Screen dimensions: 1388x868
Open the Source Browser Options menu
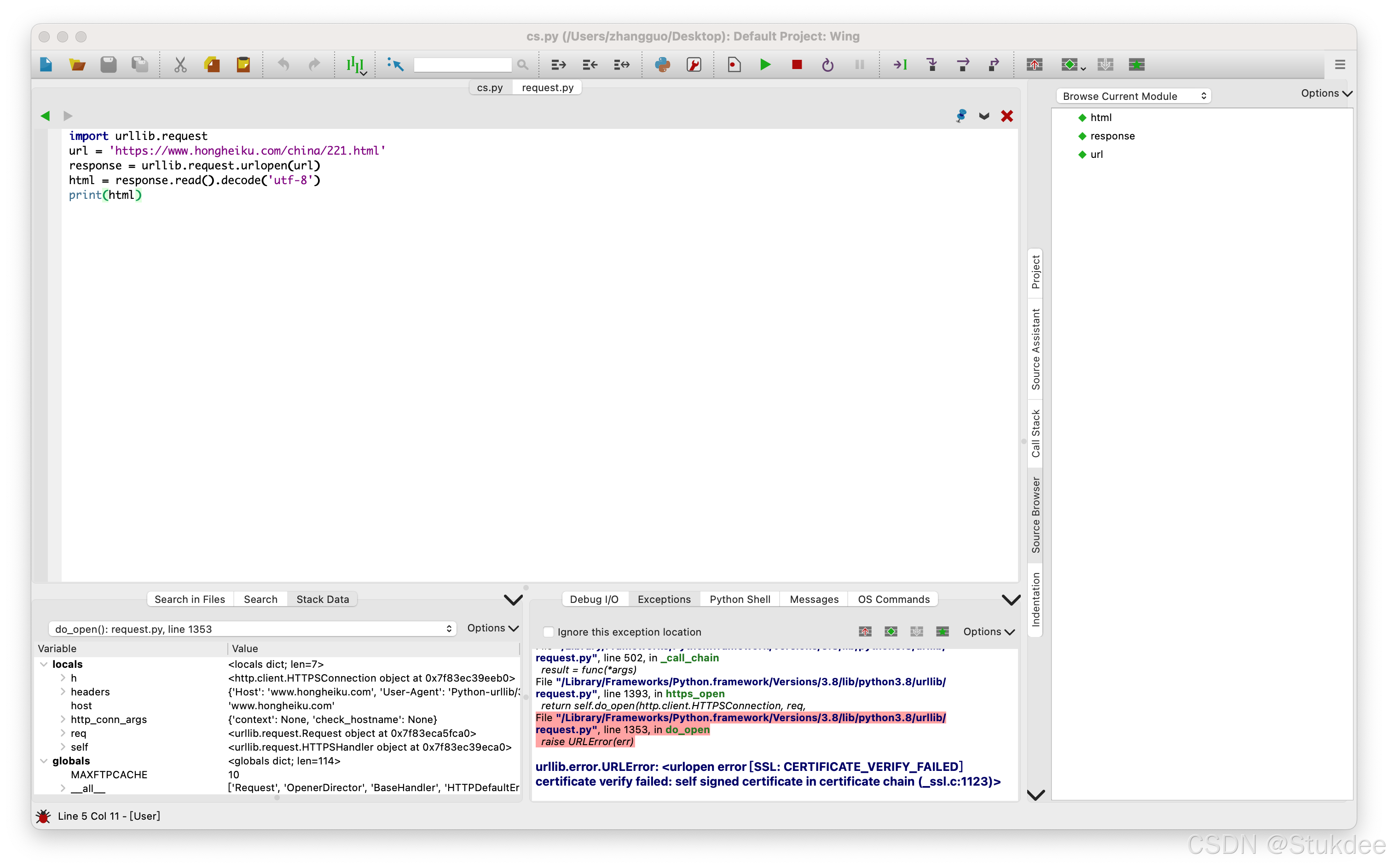pyautogui.click(x=1326, y=93)
